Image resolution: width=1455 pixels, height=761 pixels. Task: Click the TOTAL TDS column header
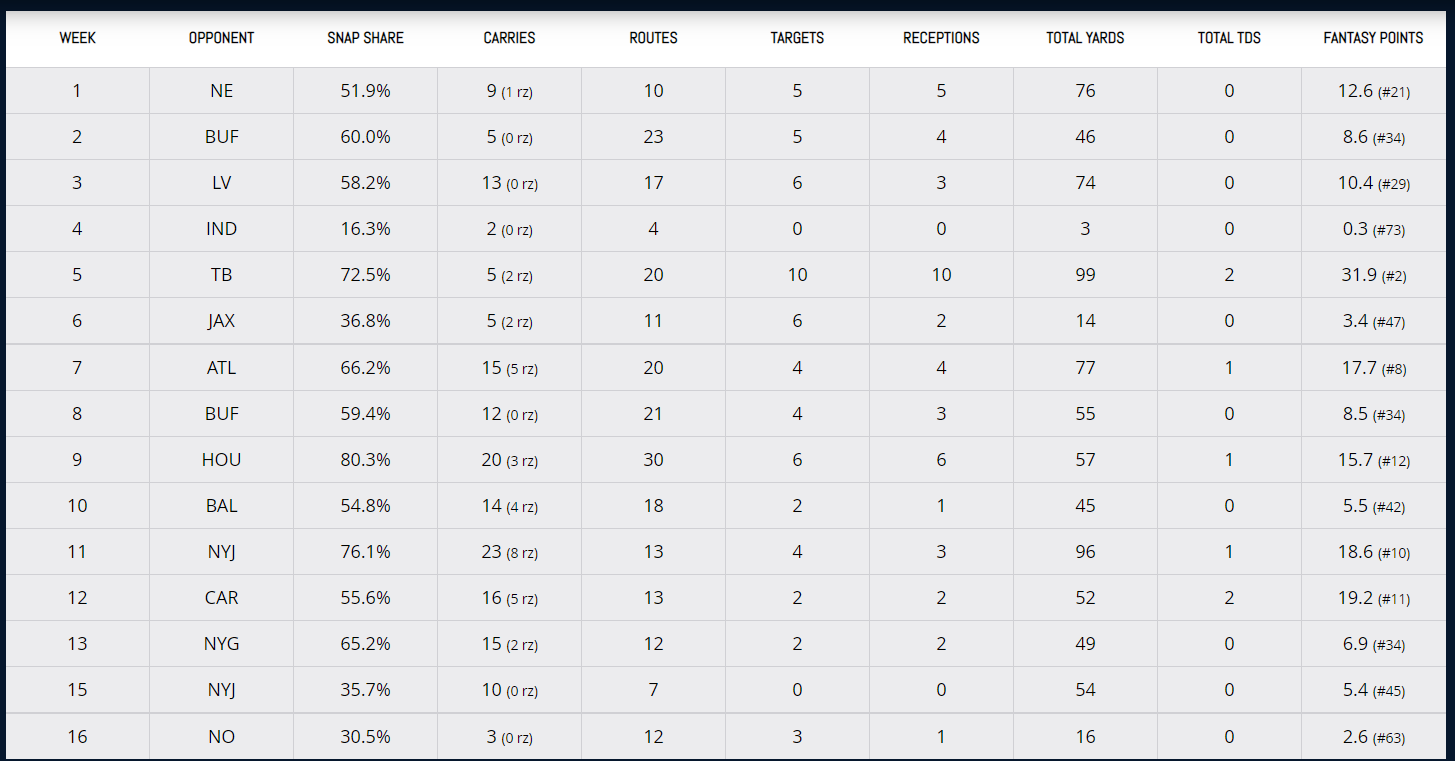(1229, 38)
